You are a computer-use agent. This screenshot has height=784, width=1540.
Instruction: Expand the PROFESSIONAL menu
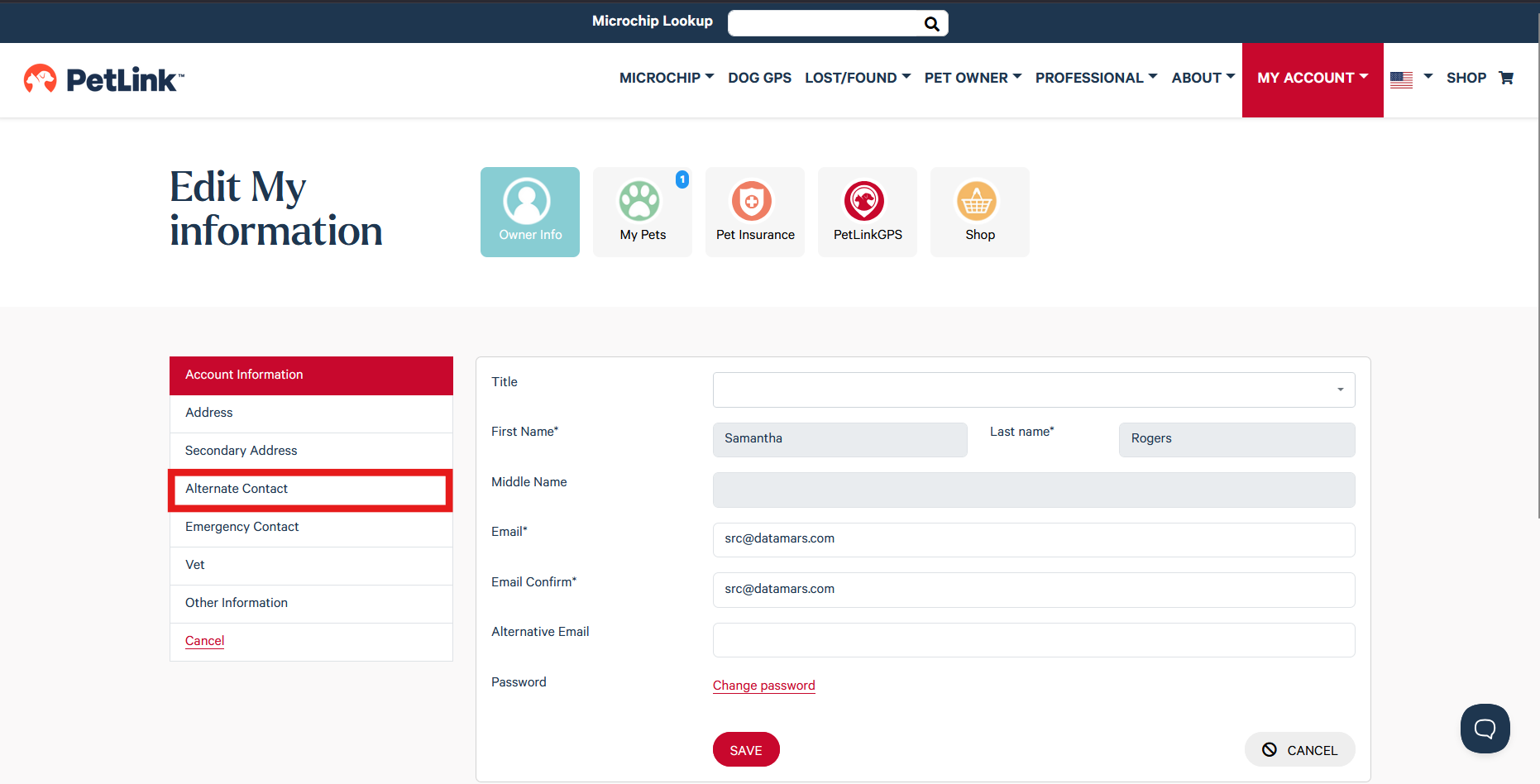[x=1097, y=78]
